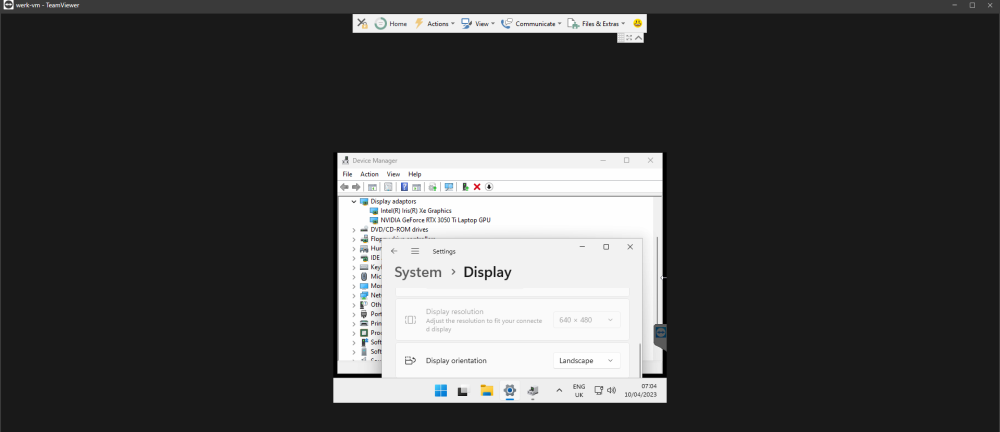Click the network icon in the system tray

[599, 391]
